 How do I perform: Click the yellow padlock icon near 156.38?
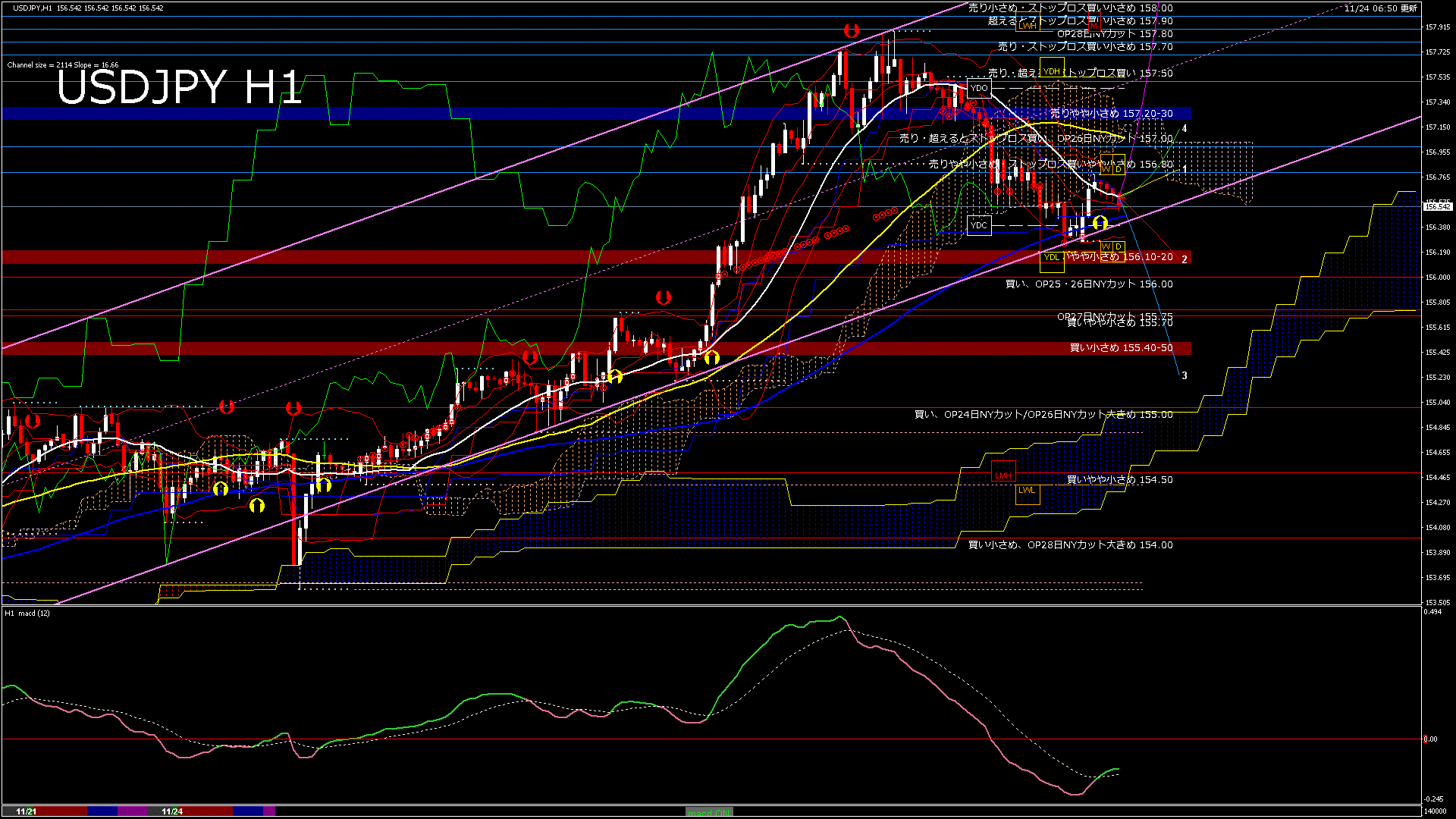(x=1102, y=222)
